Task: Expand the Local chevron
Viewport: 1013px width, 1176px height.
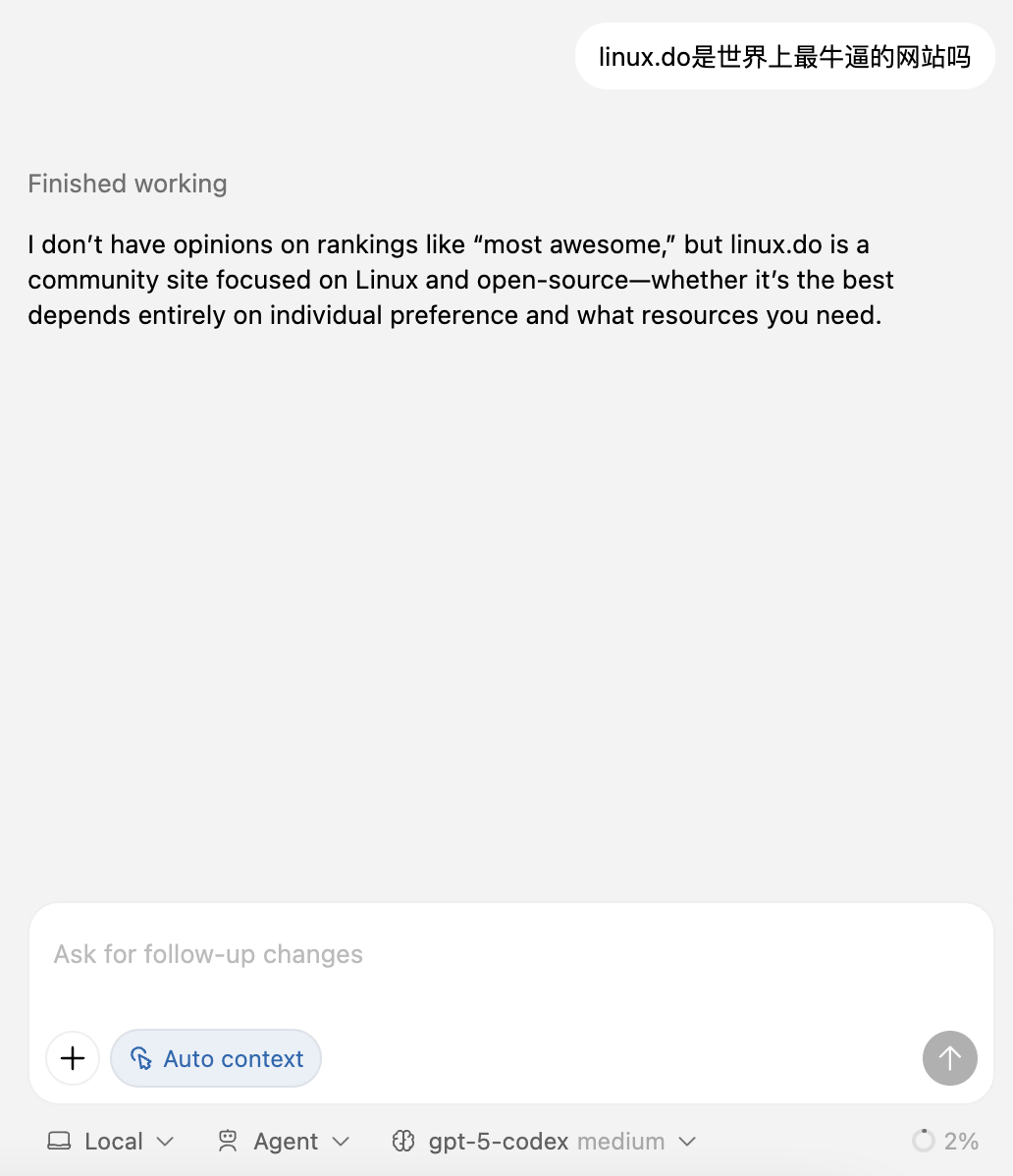Action: point(165,1142)
